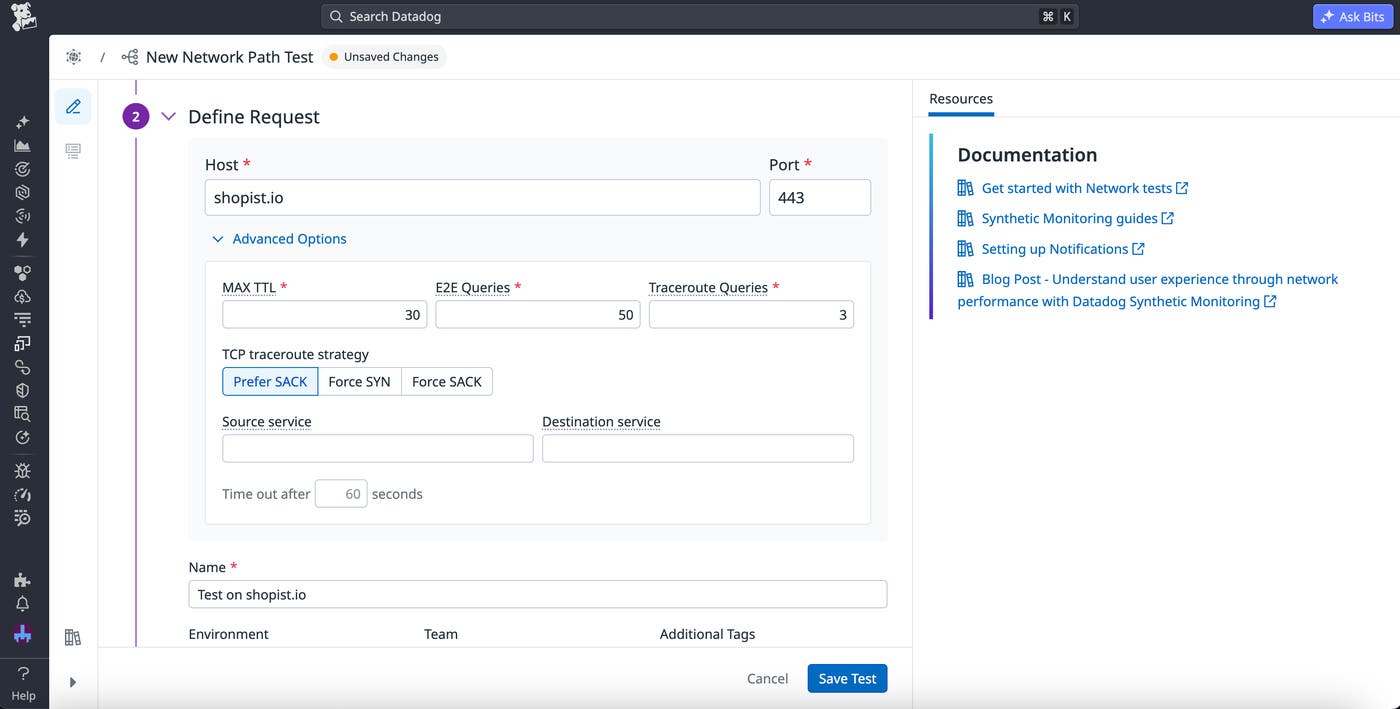Screen dimensions: 1400x709
Task: Choose Force SACK traceroute strategy
Action: click(446, 381)
